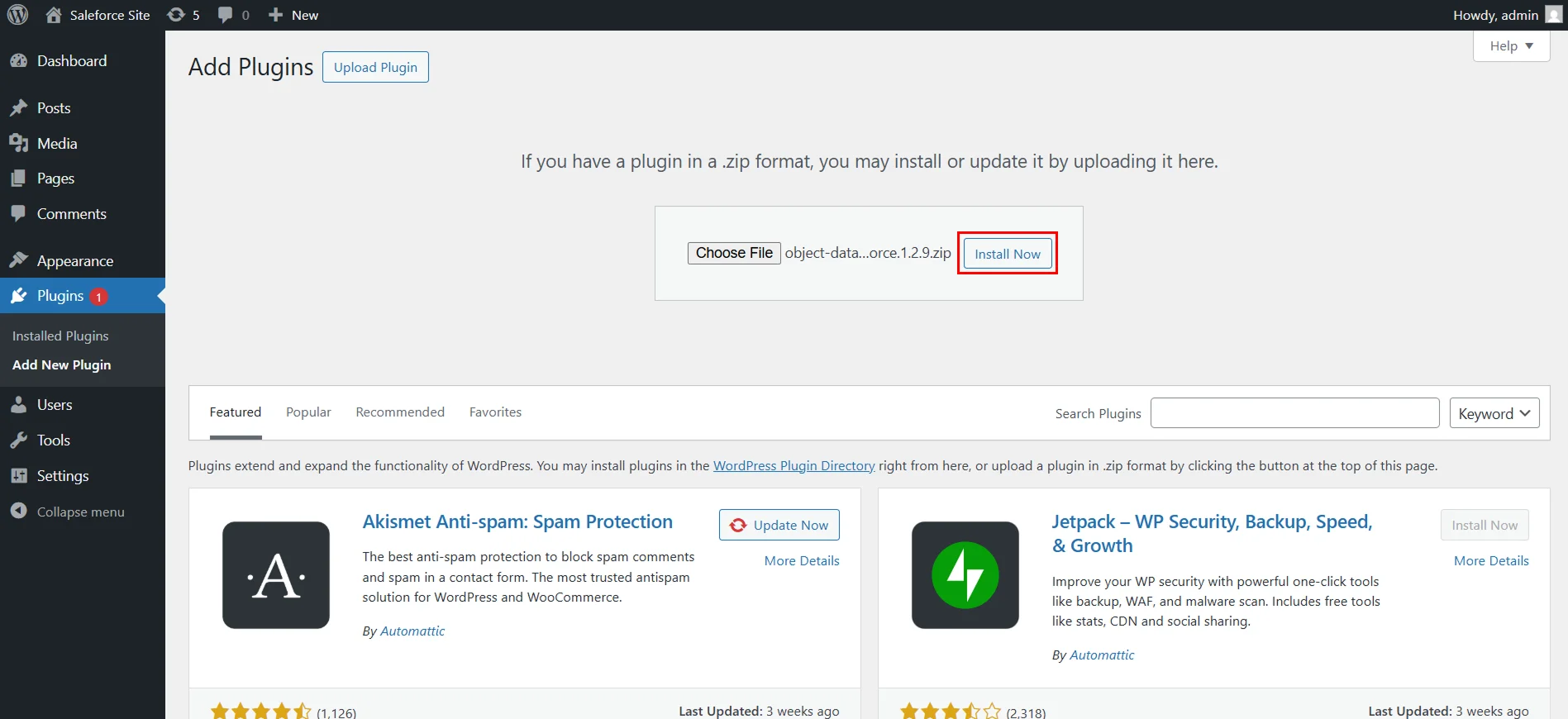This screenshot has width=1568, height=719.
Task: Switch to the Featured tab
Action: 236,412
